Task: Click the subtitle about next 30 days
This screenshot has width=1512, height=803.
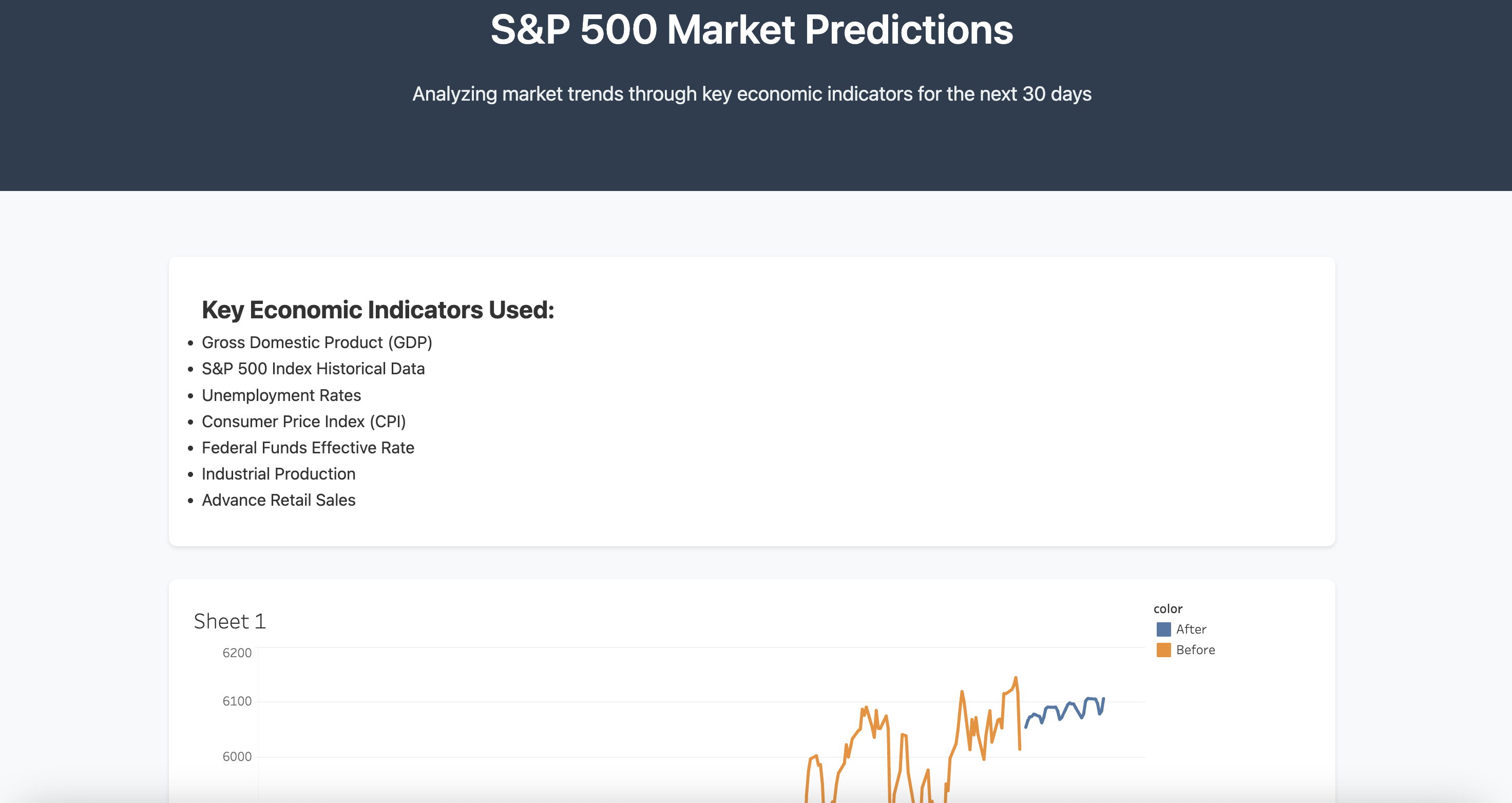Action: coord(752,94)
